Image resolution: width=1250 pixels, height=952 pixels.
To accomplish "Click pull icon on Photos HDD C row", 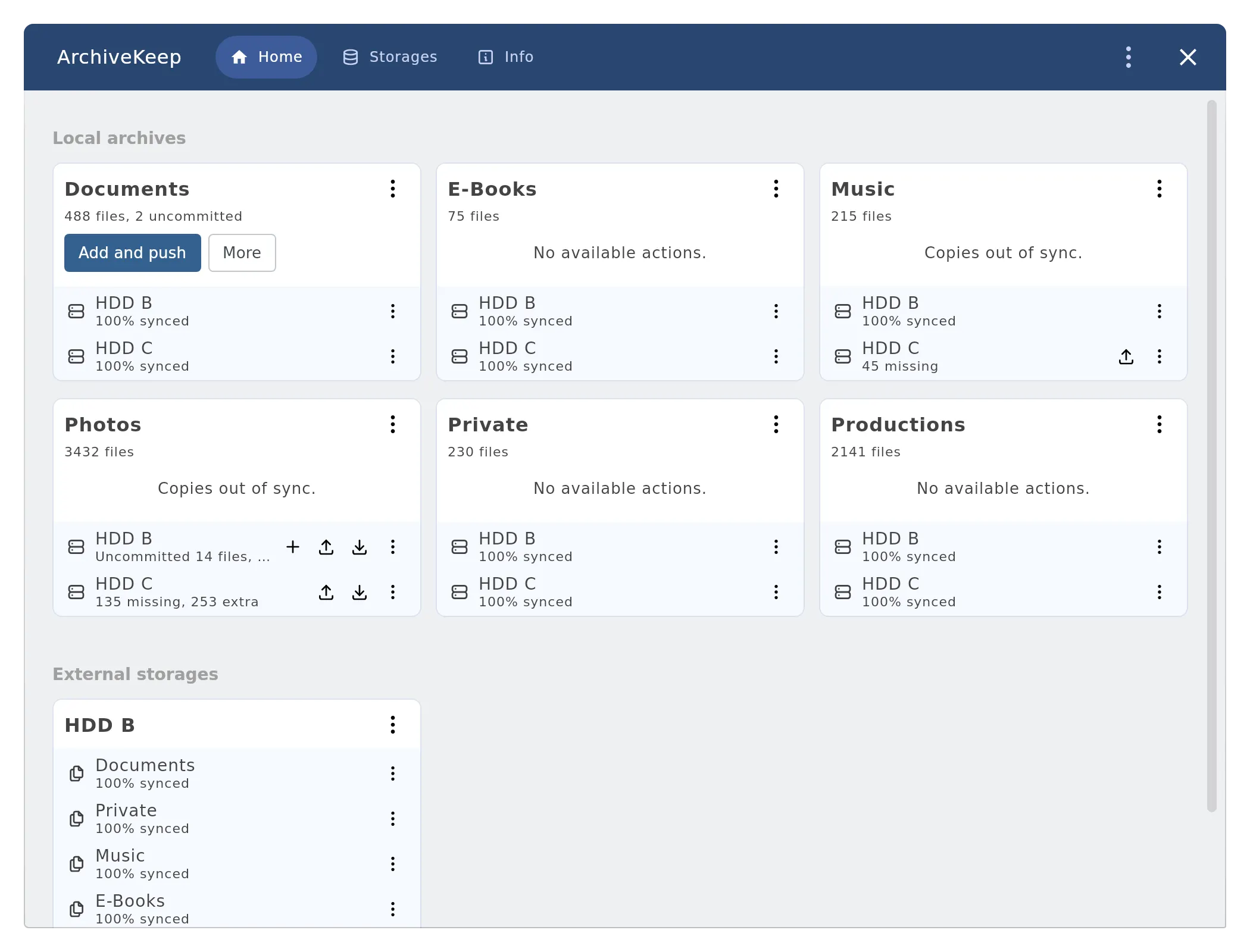I will 359,592.
